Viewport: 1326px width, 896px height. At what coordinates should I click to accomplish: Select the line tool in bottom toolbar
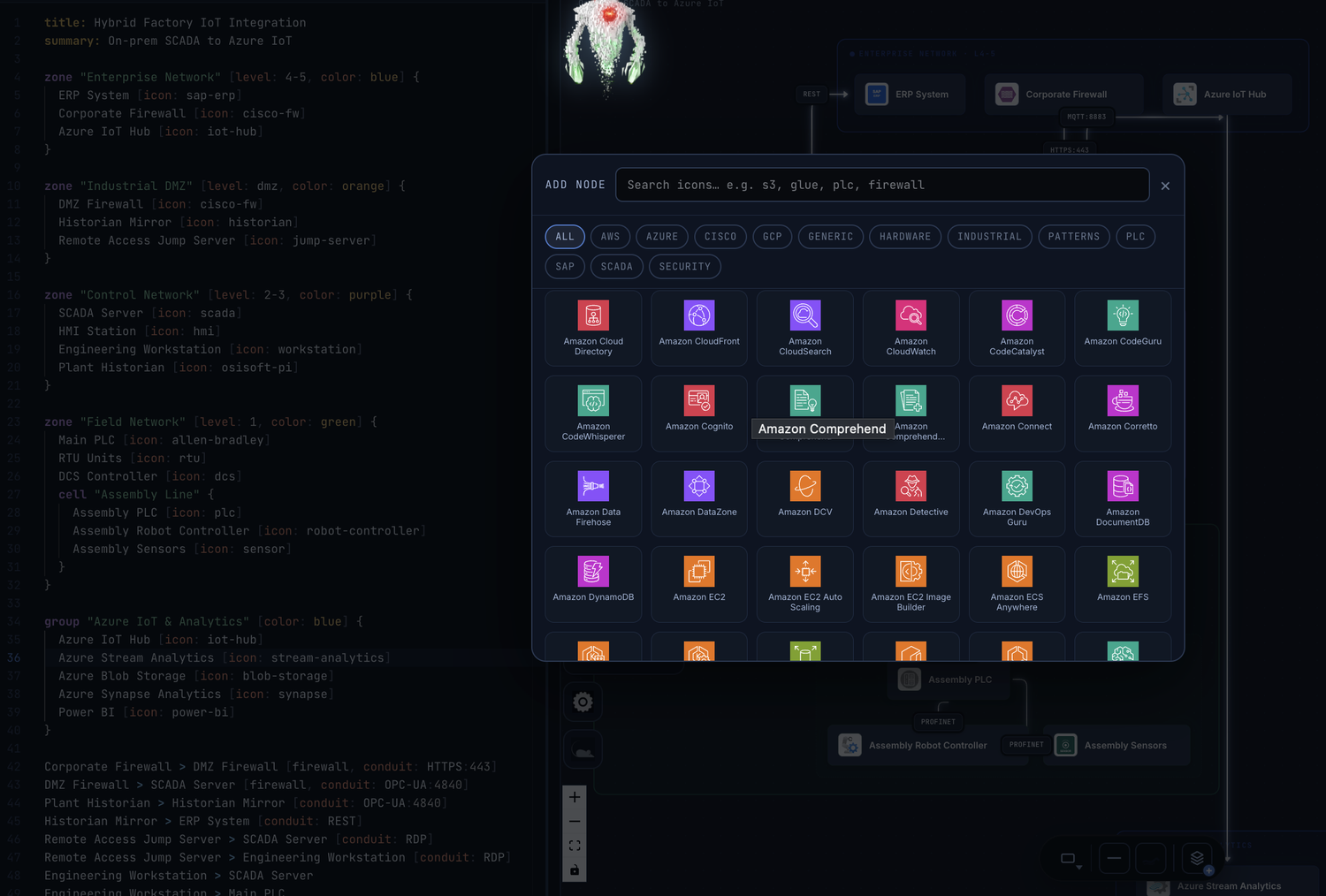click(1114, 858)
